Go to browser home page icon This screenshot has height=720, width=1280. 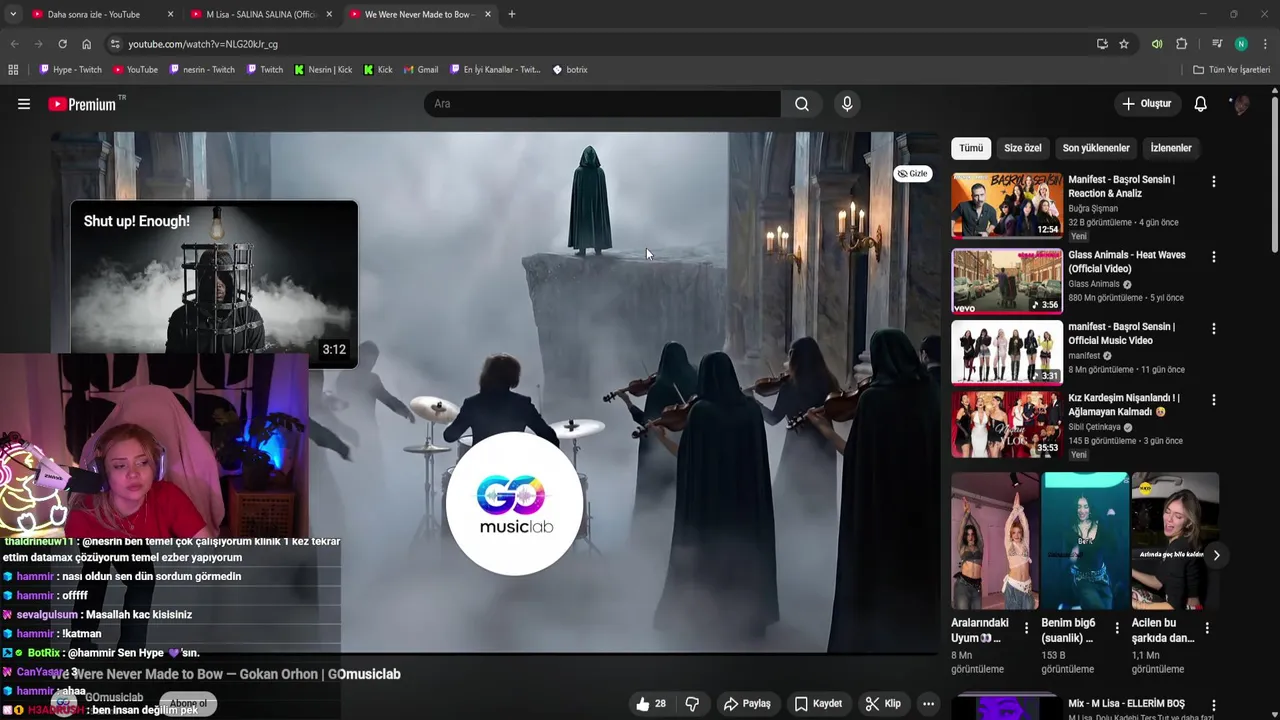point(87,44)
